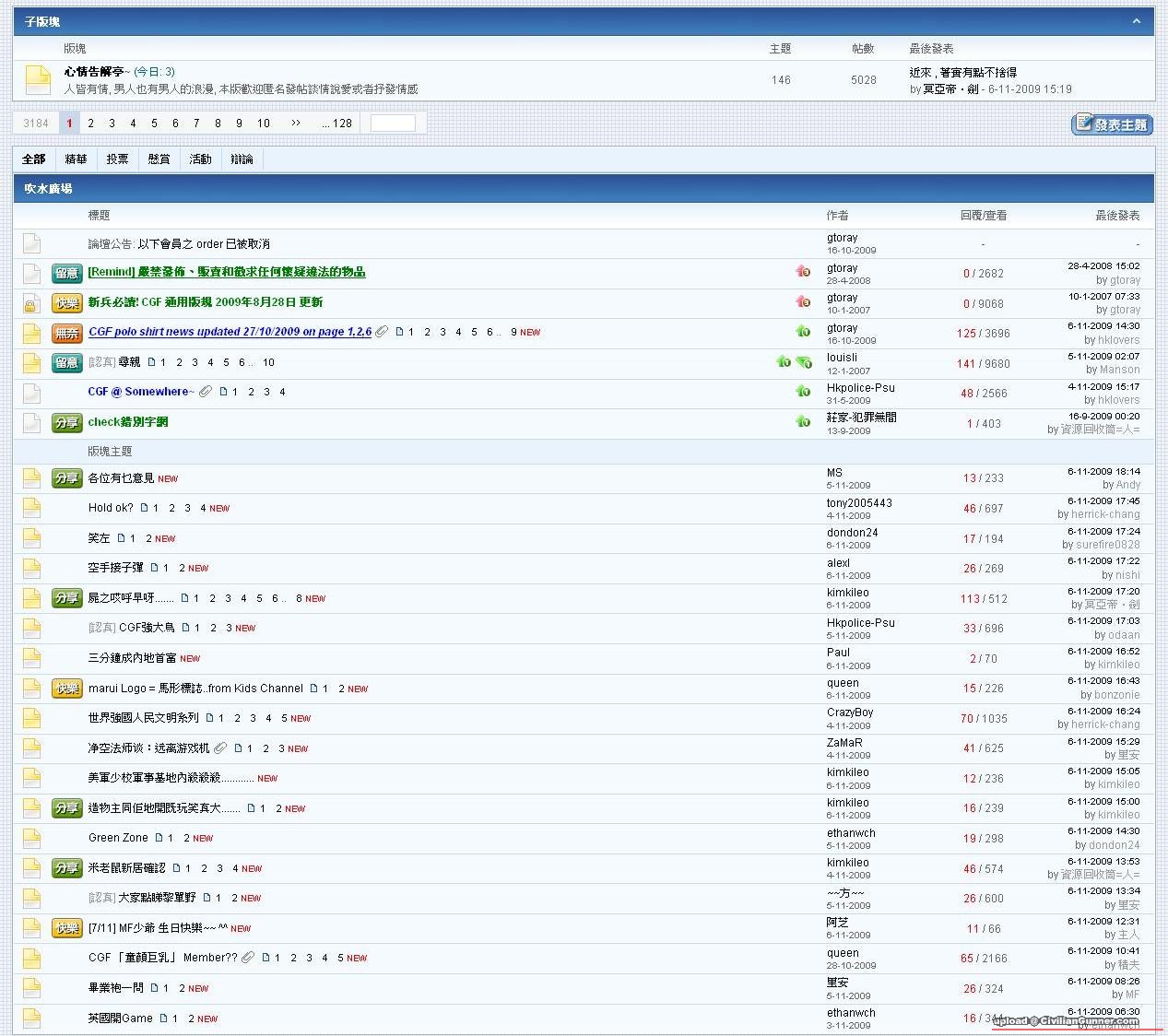
Task: Click the 心情告解亭 board folder icon
Action: pyautogui.click(x=38, y=80)
